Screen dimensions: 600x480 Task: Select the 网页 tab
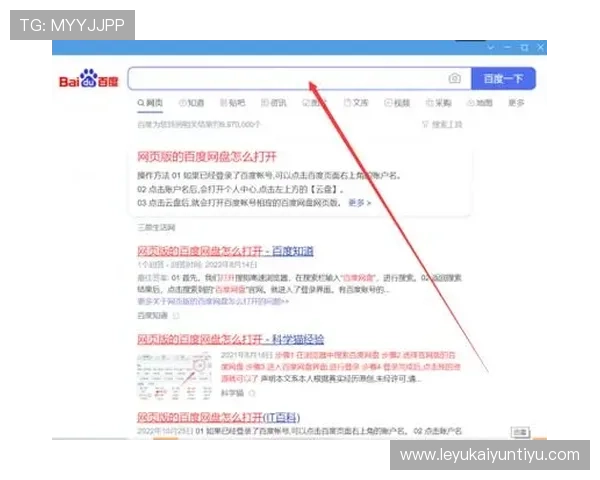[x=150, y=103]
